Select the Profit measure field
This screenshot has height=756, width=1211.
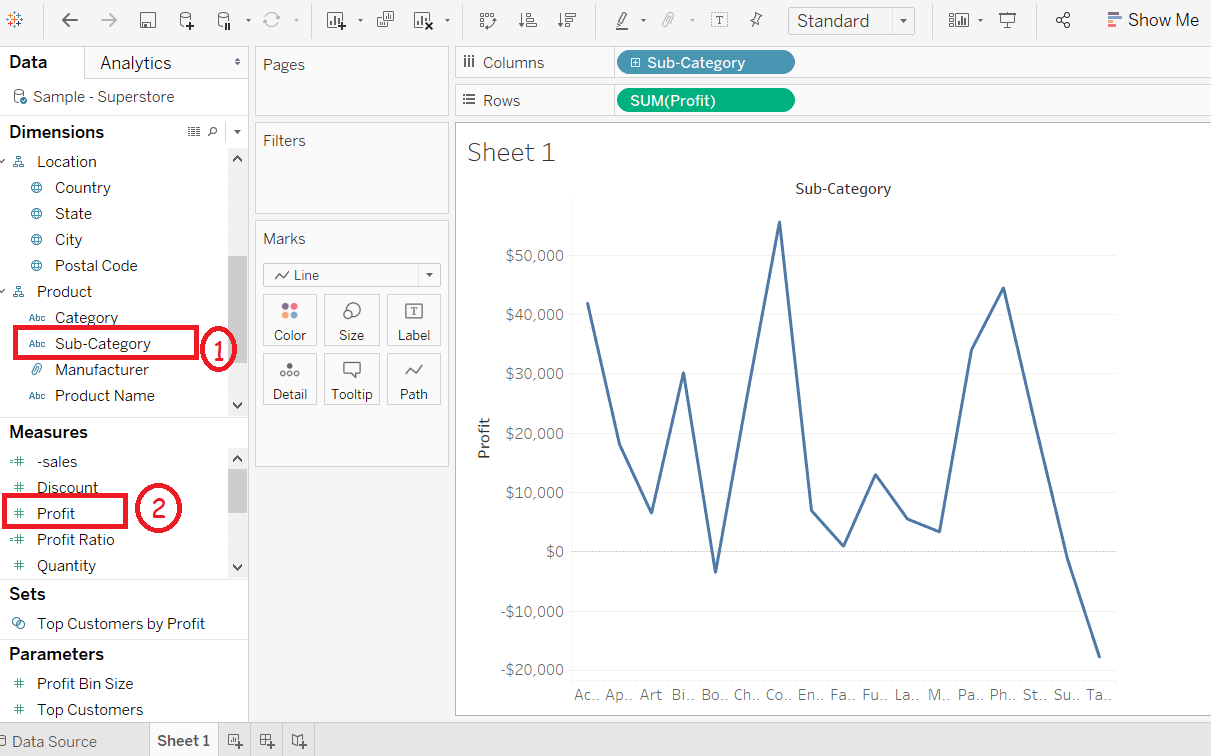[56, 514]
